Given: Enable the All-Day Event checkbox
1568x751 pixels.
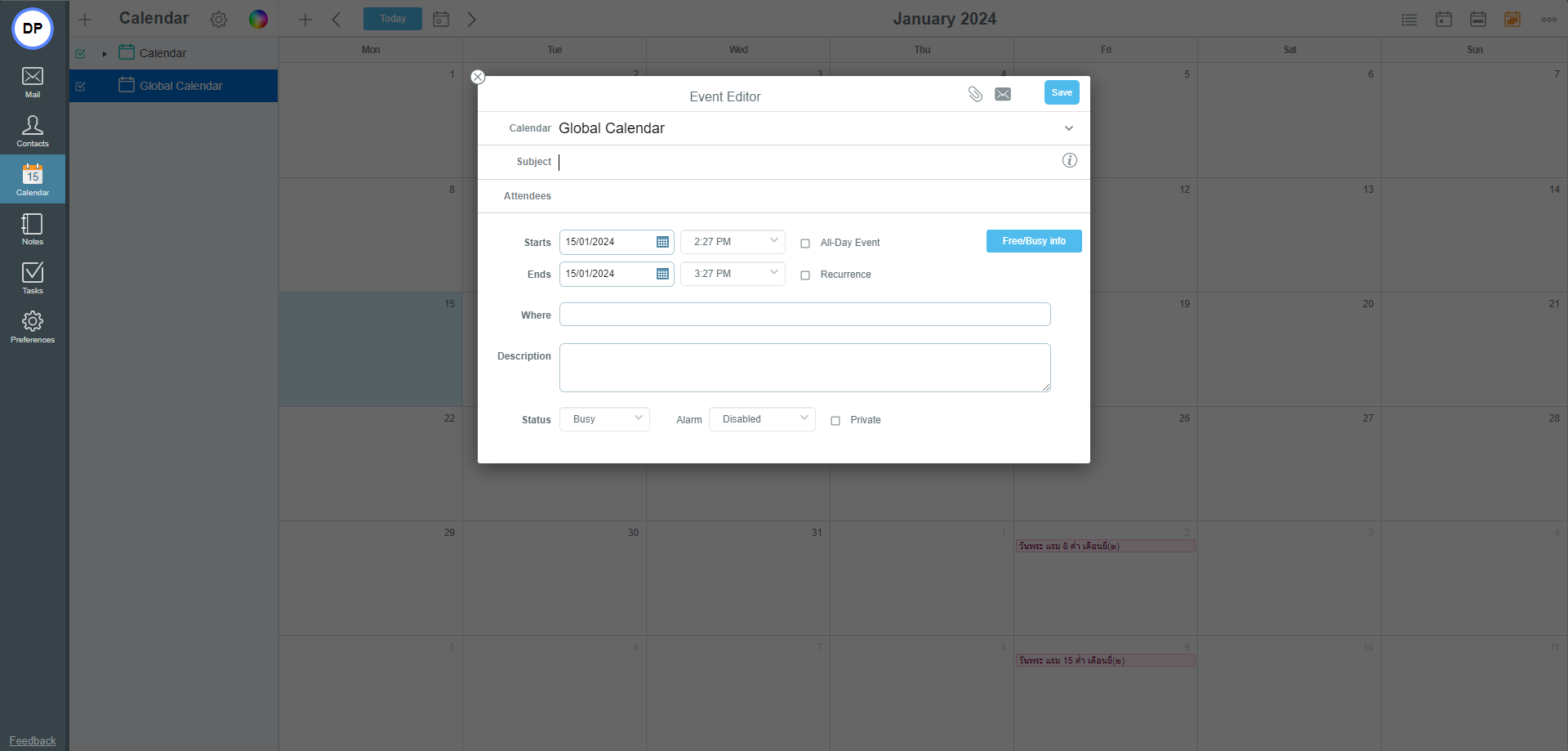Looking at the screenshot, I should pyautogui.click(x=805, y=244).
